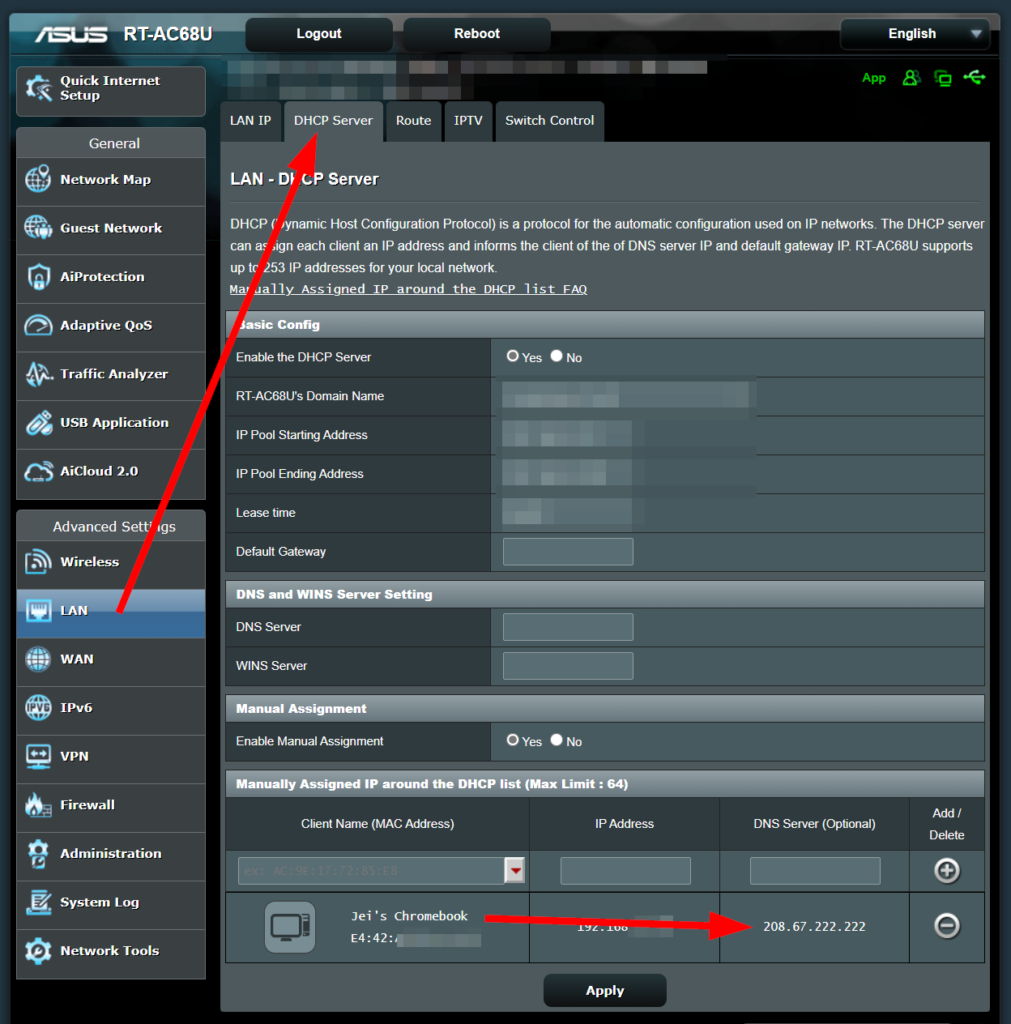Viewport: 1011px width, 1024px height.
Task: Open the Route tab
Action: pos(413,121)
